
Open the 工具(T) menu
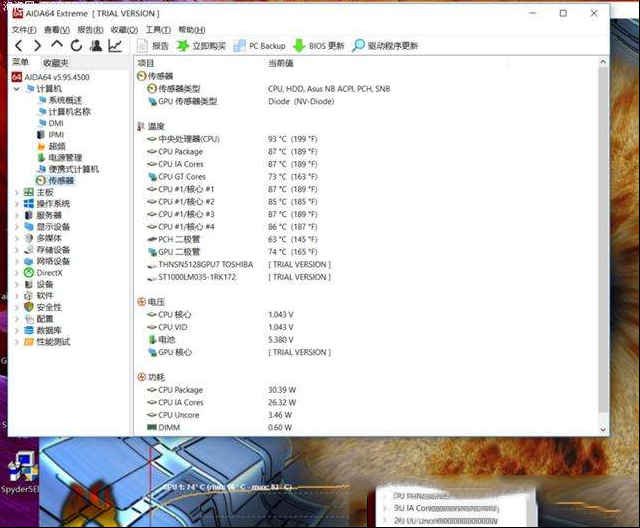pyautogui.click(x=158, y=30)
